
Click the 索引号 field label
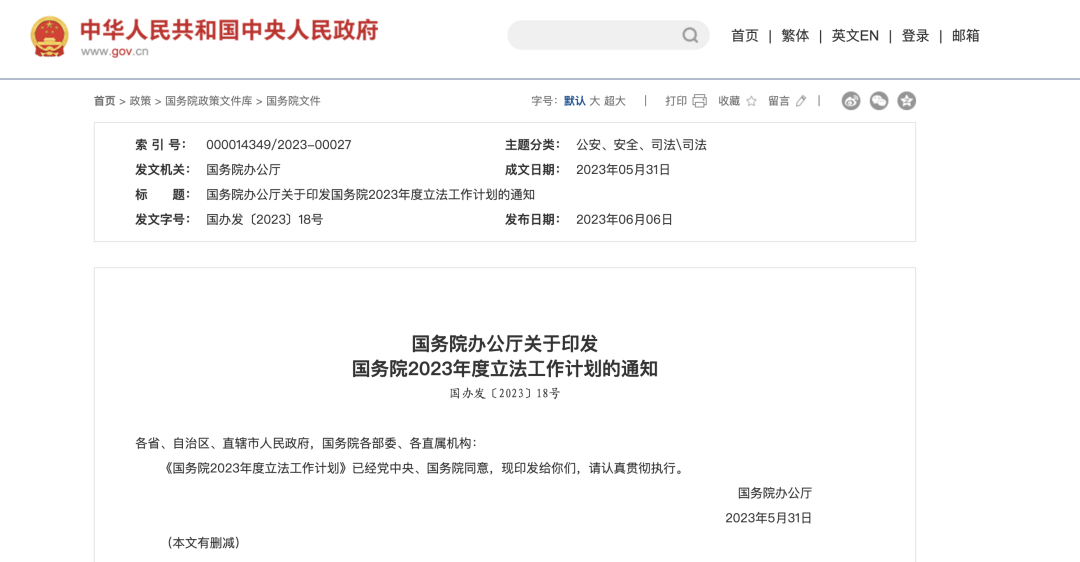coord(160,145)
